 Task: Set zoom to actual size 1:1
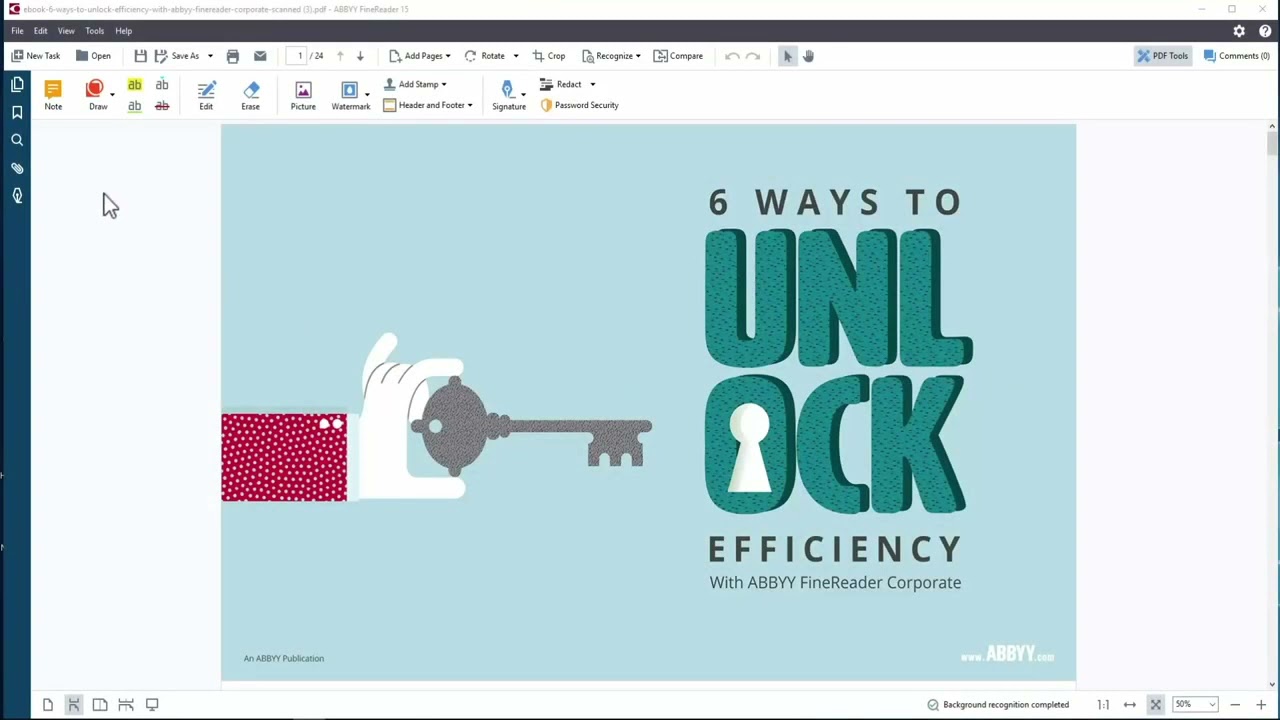(x=1103, y=705)
